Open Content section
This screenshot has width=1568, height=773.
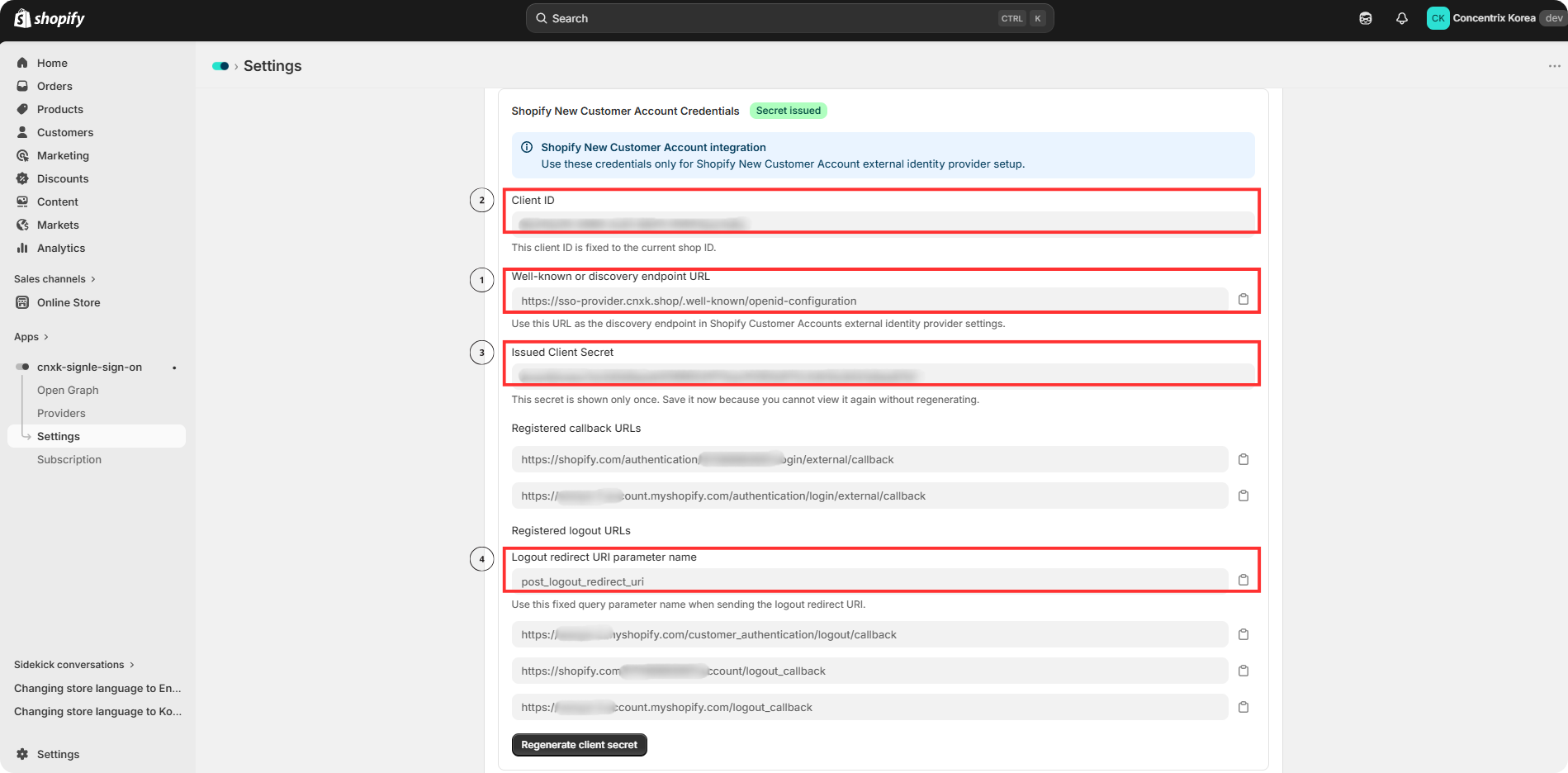[x=58, y=202]
